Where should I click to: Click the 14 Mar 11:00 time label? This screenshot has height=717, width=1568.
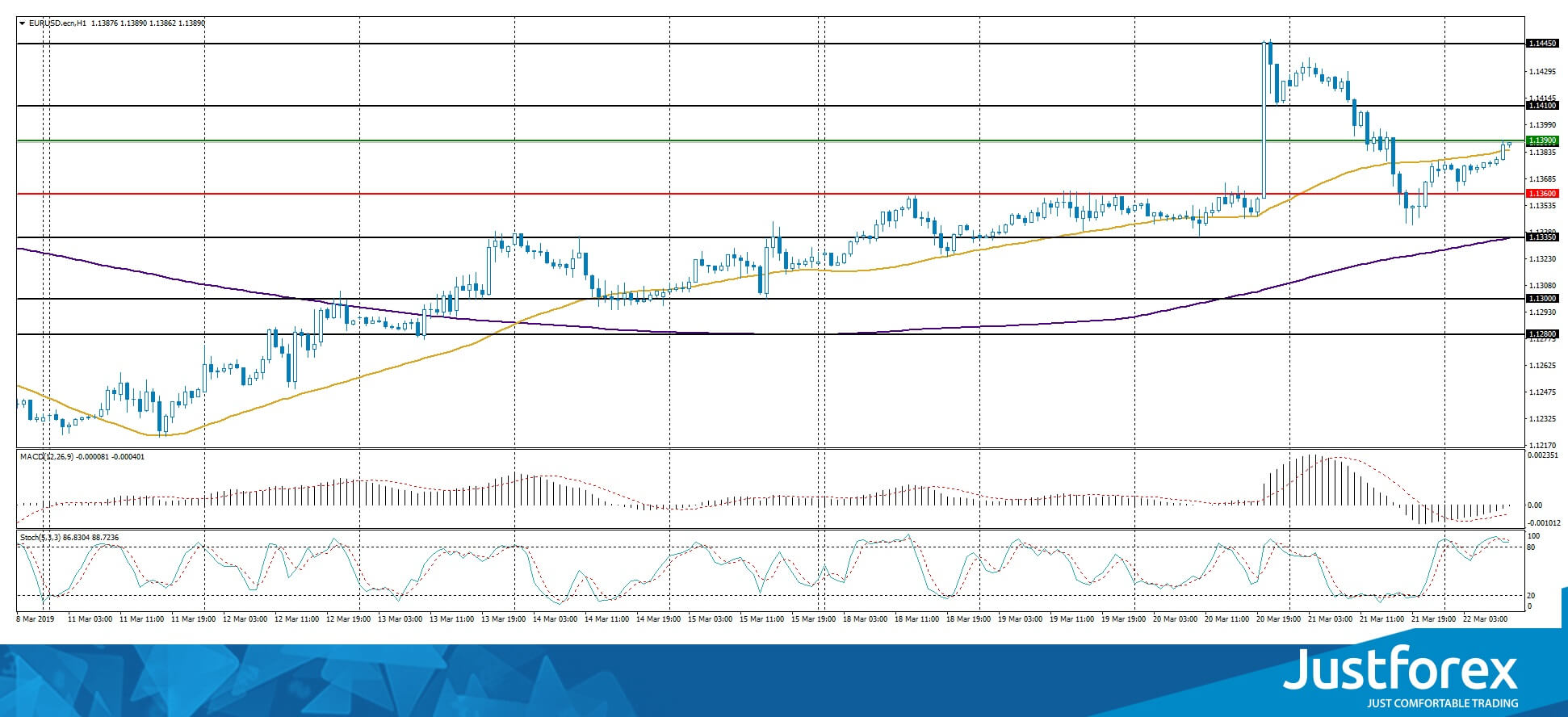pos(607,619)
